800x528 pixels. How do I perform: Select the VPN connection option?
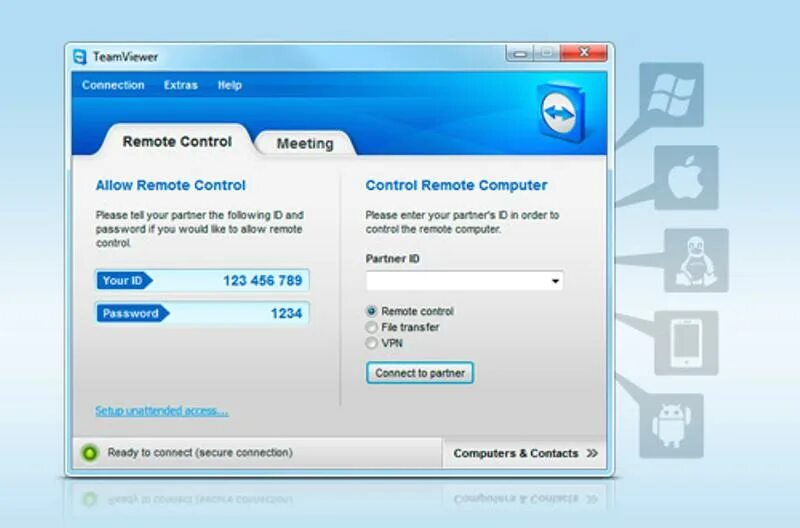click(371, 343)
